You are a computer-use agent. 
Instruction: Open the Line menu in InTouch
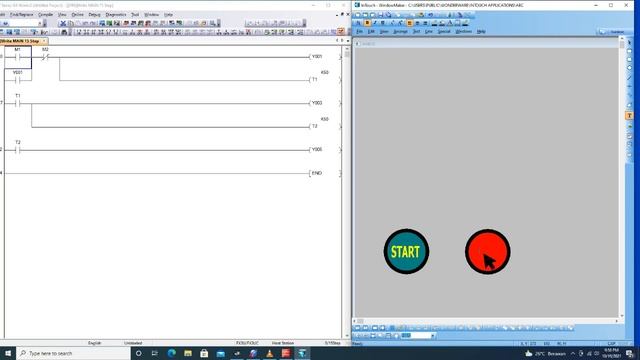pos(429,31)
